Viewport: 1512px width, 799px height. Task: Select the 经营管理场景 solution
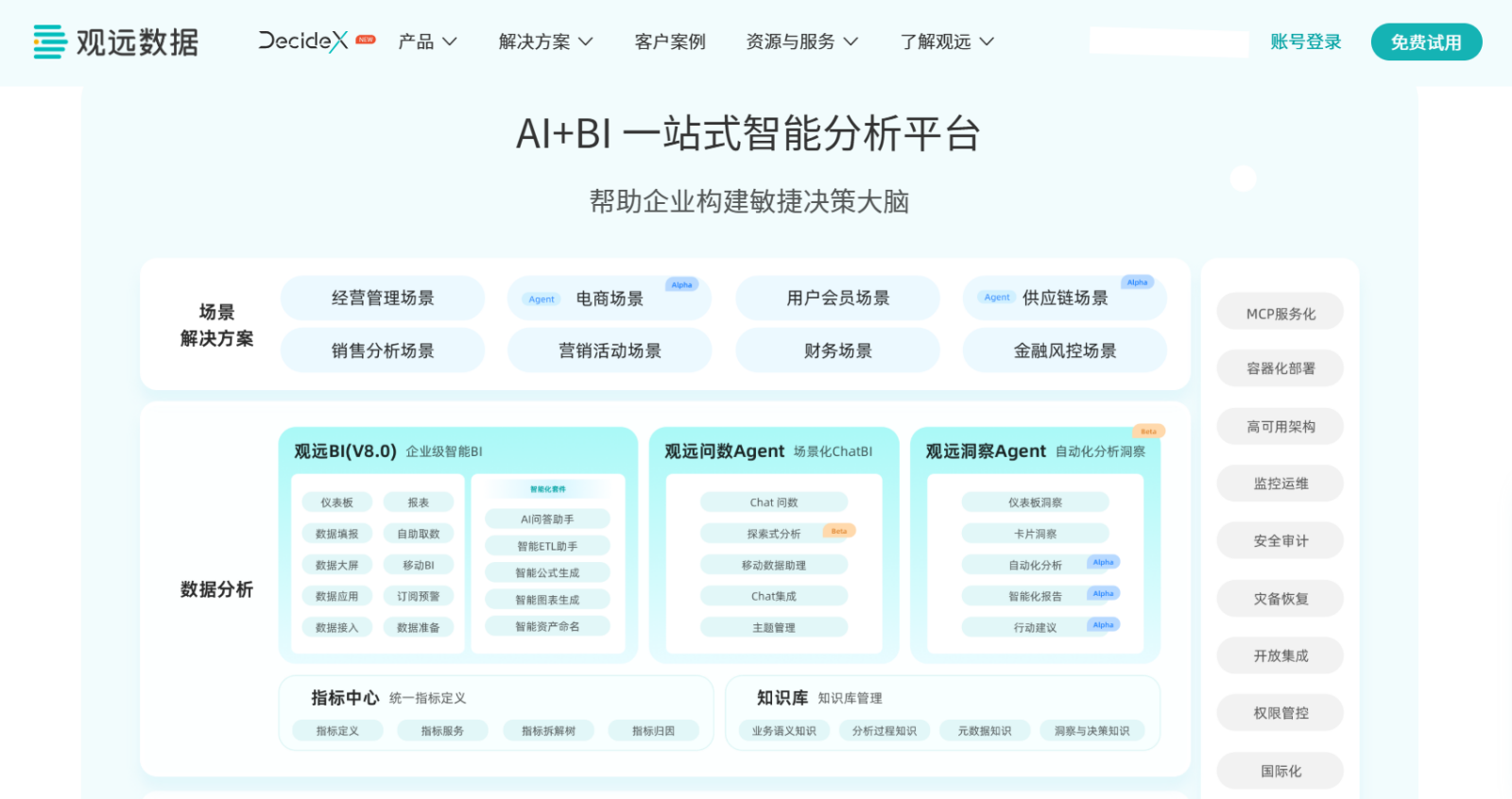(x=383, y=298)
